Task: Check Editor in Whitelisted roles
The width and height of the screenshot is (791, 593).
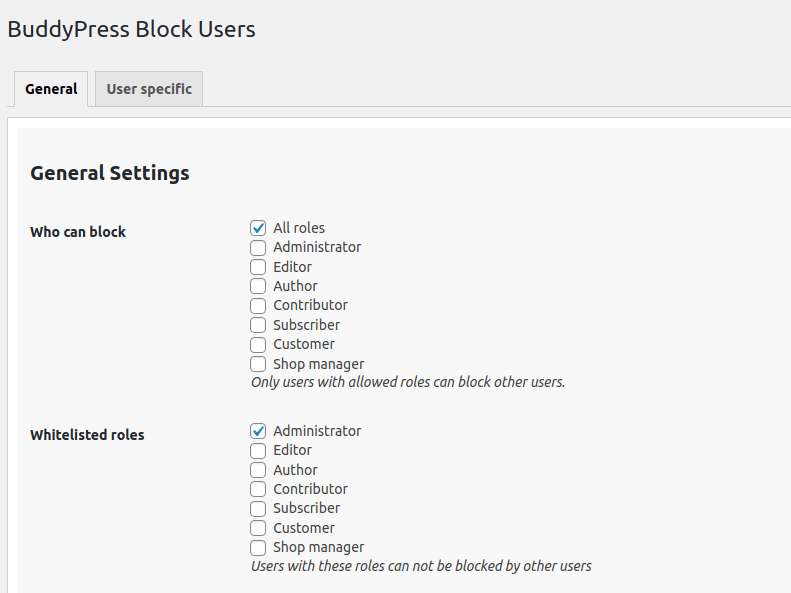Action: (258, 450)
